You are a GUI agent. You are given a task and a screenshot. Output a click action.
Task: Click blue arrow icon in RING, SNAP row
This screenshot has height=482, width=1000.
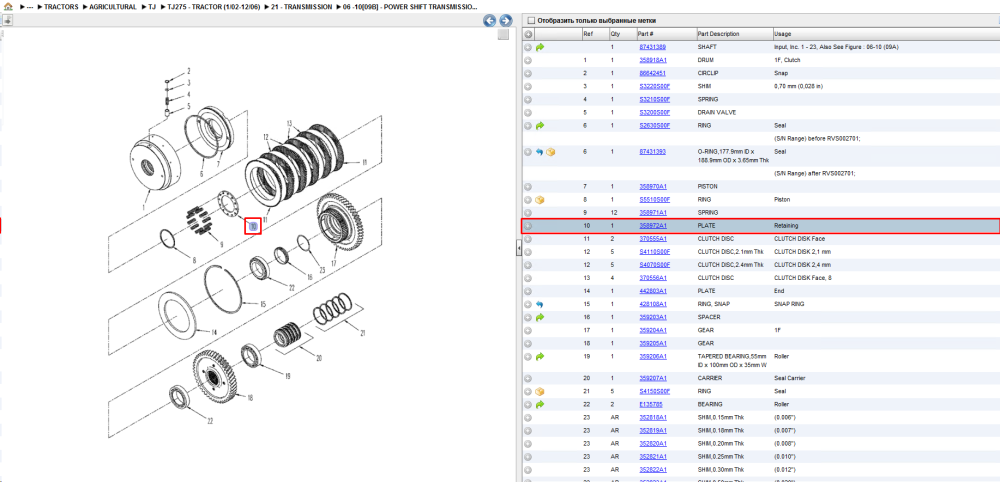(540, 304)
